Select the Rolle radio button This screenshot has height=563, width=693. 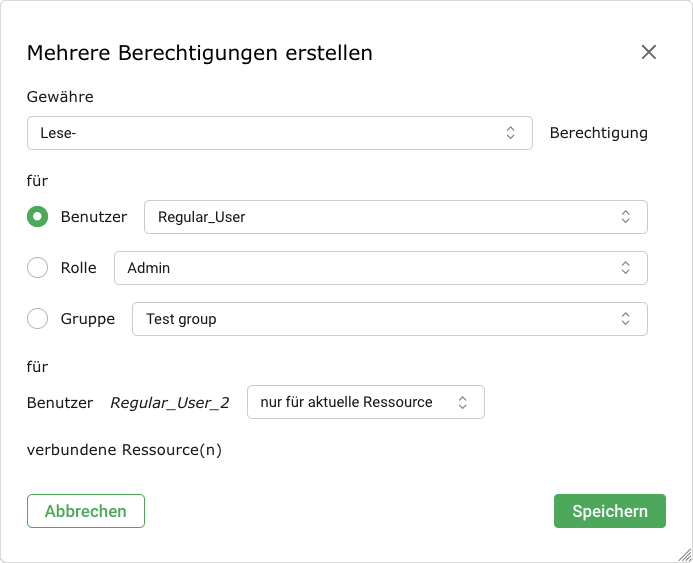(x=38, y=268)
